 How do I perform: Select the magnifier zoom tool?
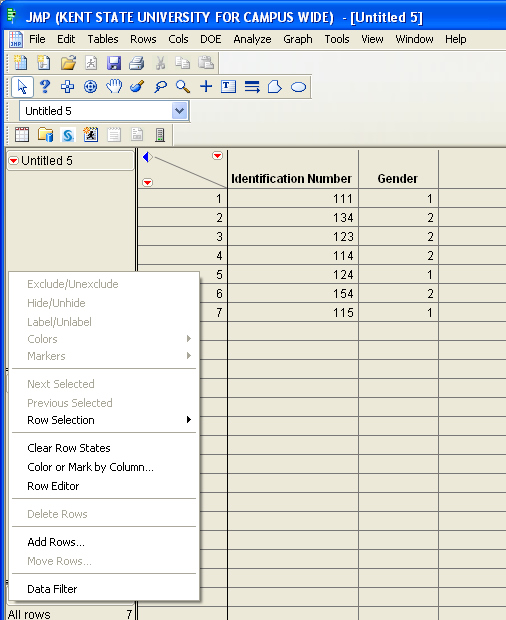coord(183,87)
